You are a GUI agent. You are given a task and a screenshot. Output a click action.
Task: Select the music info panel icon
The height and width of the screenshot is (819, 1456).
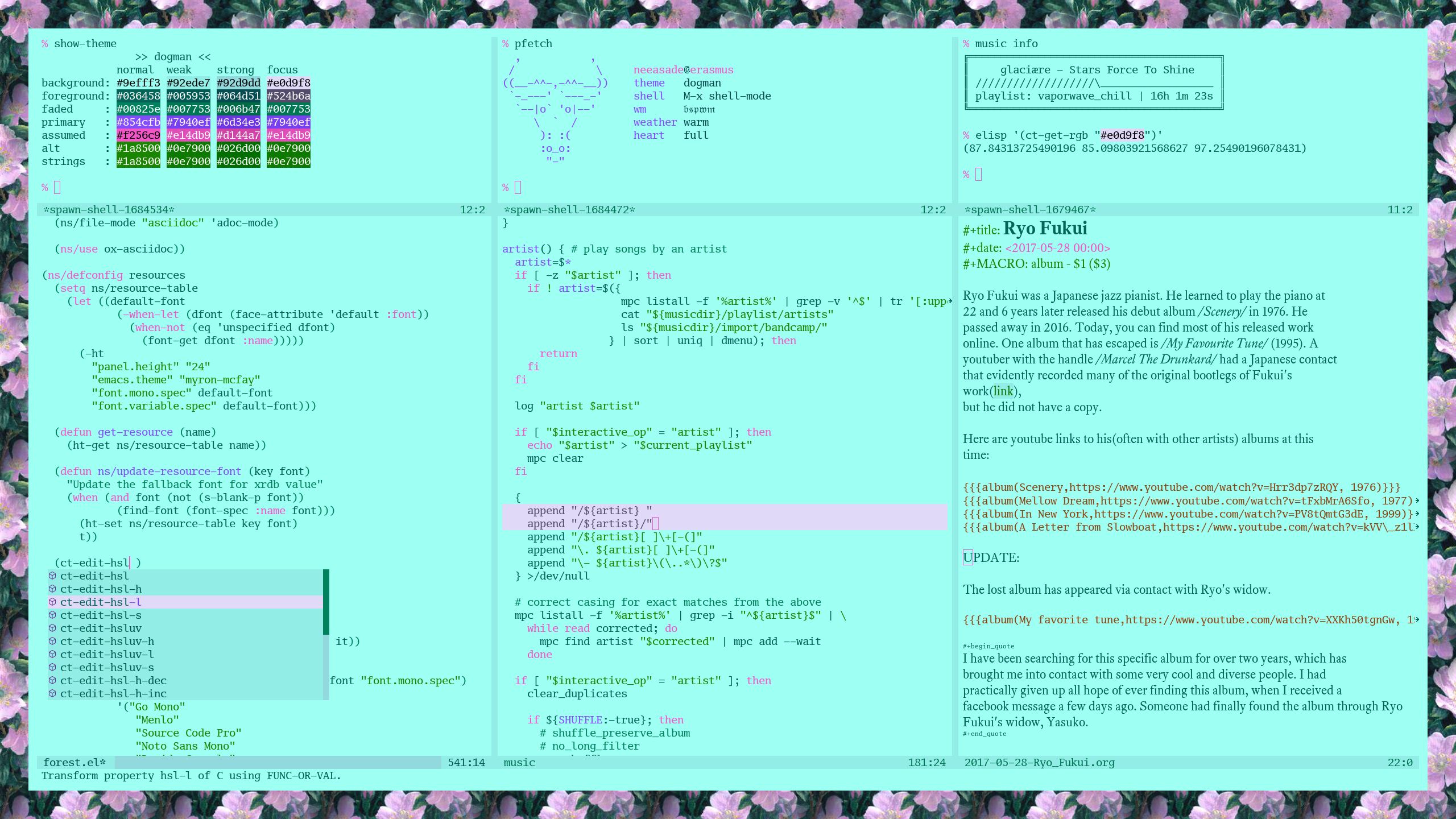[x=968, y=43]
